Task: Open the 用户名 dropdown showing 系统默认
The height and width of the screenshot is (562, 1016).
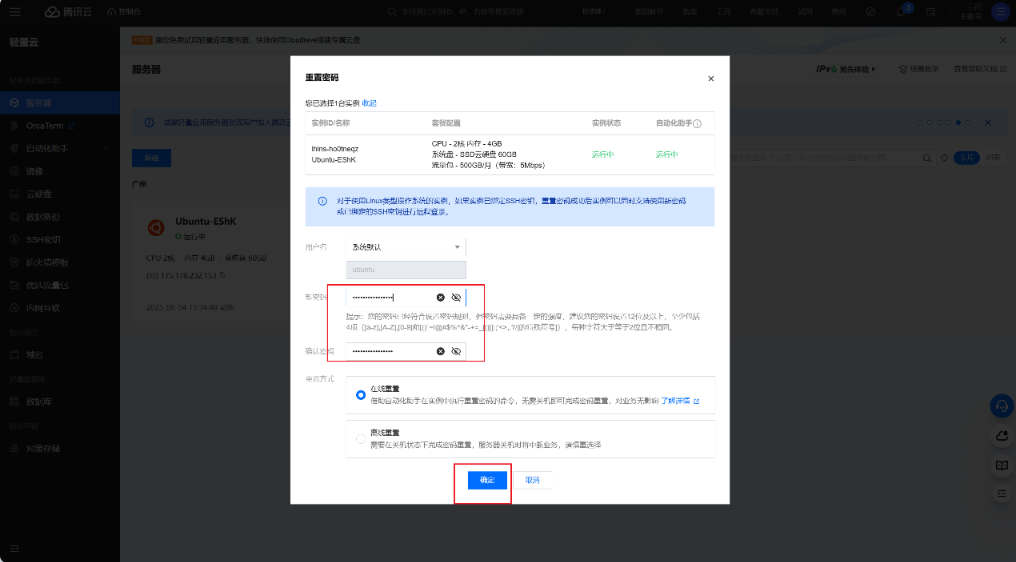Action: [x=406, y=247]
